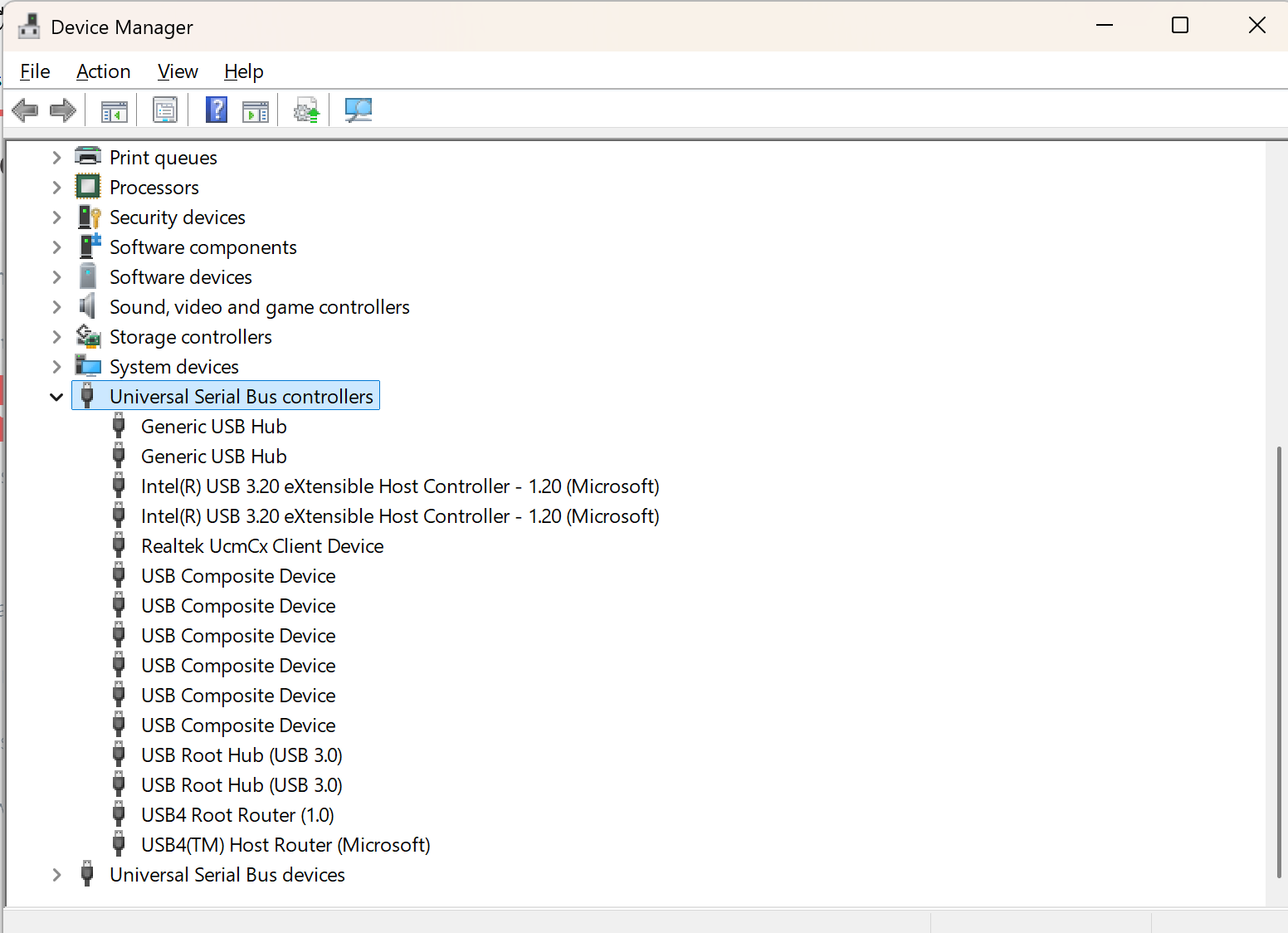Click the USB icon beside Realtek UcmCx Client Device

(x=119, y=545)
